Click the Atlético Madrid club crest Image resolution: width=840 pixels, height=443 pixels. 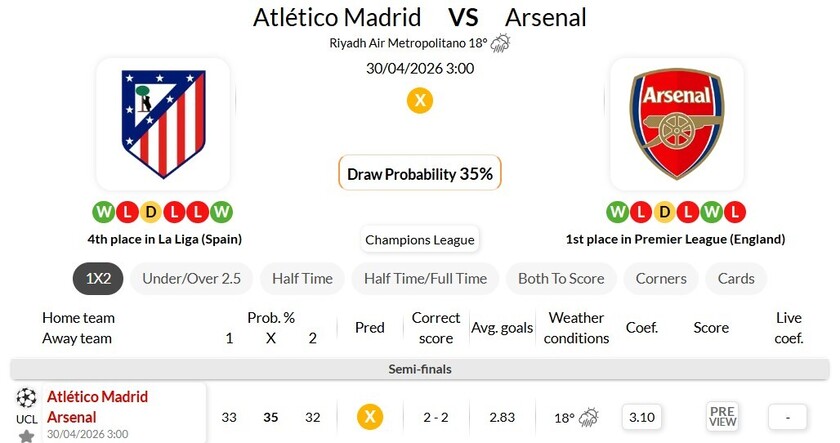(163, 124)
